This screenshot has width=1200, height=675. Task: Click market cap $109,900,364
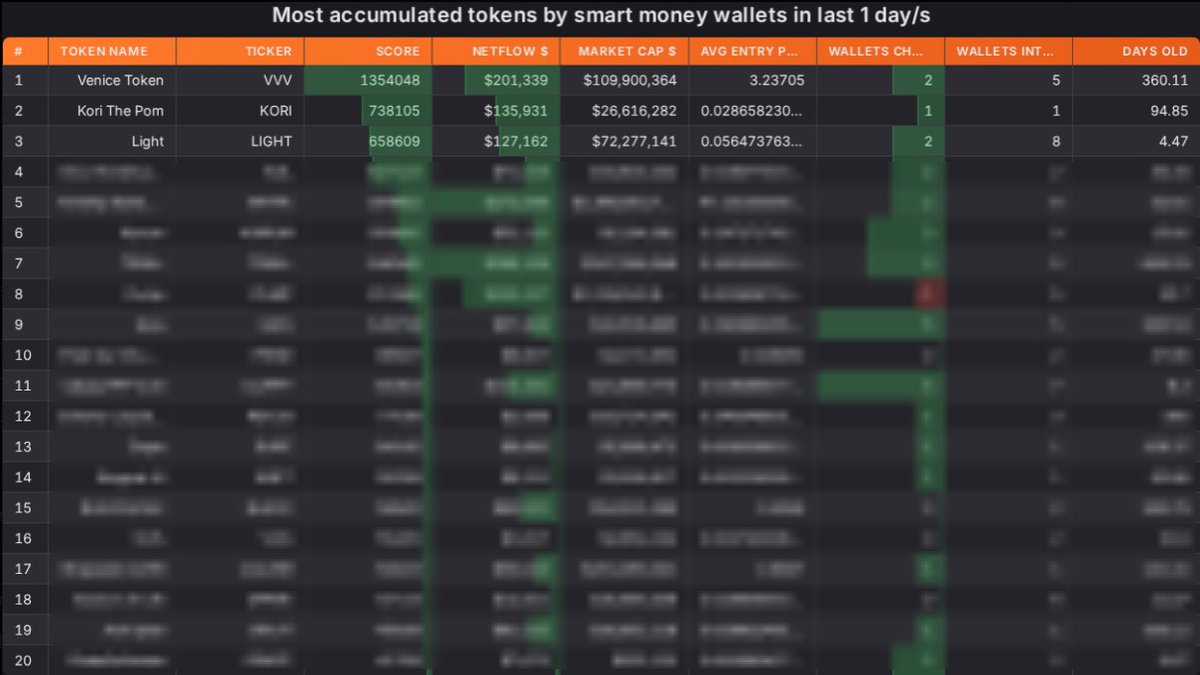pos(632,80)
